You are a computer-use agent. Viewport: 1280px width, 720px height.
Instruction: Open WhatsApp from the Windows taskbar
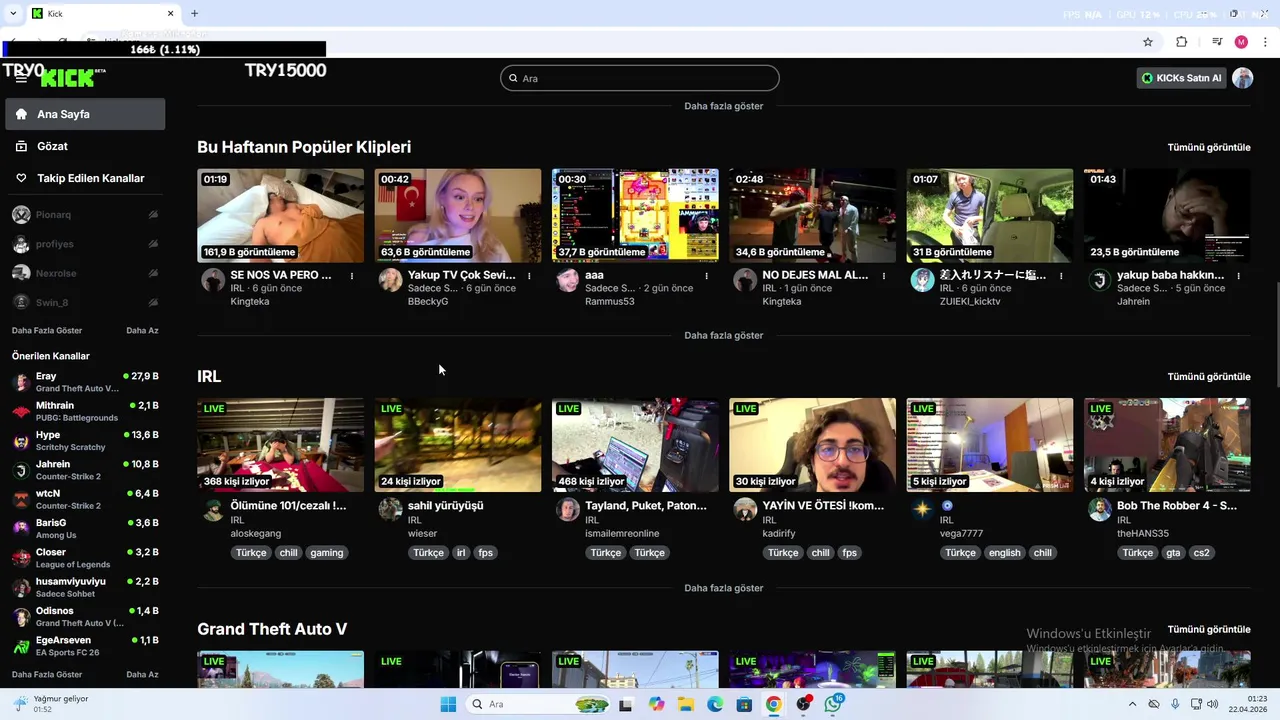[x=833, y=704]
